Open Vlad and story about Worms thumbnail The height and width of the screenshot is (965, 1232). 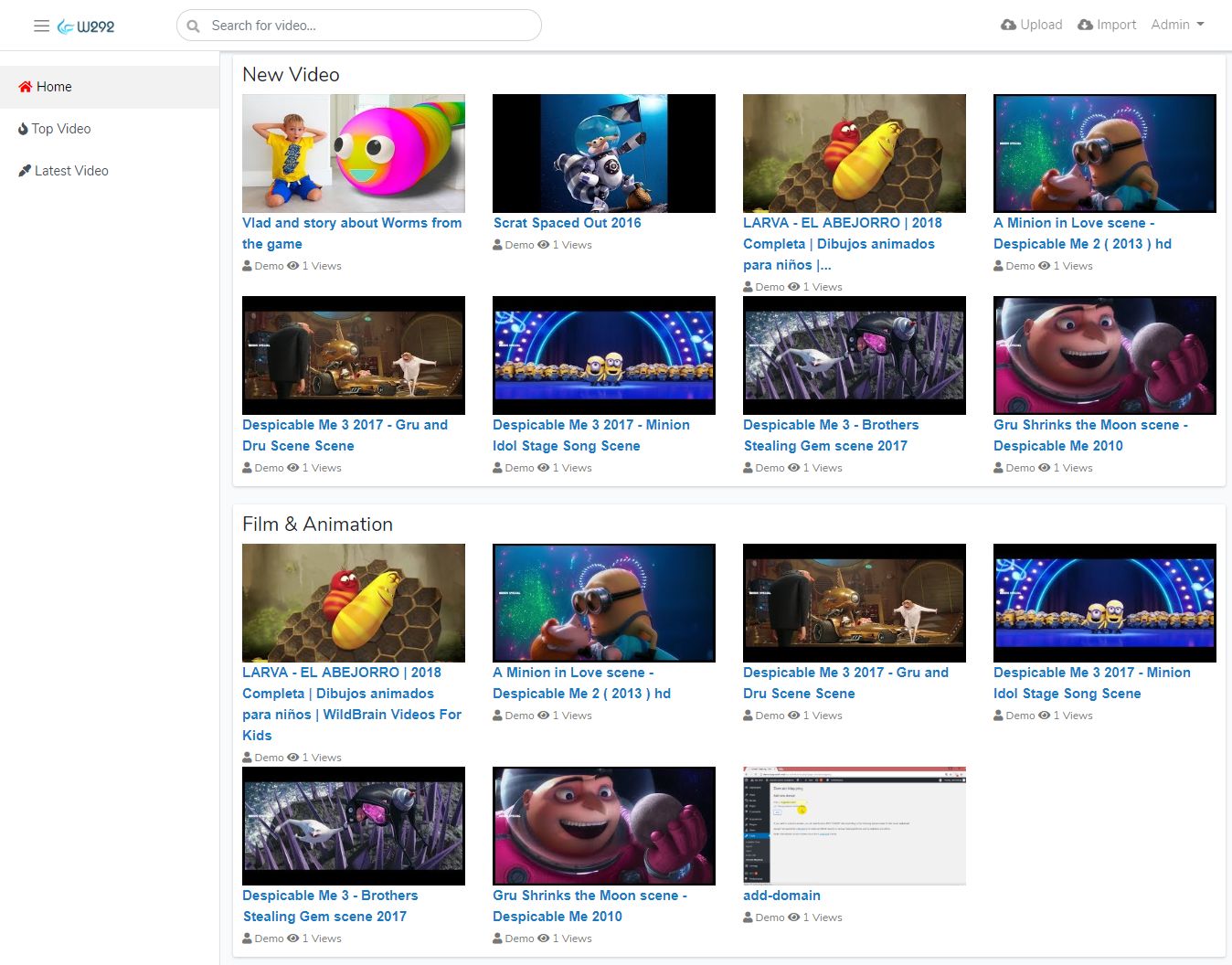pyautogui.click(x=353, y=154)
